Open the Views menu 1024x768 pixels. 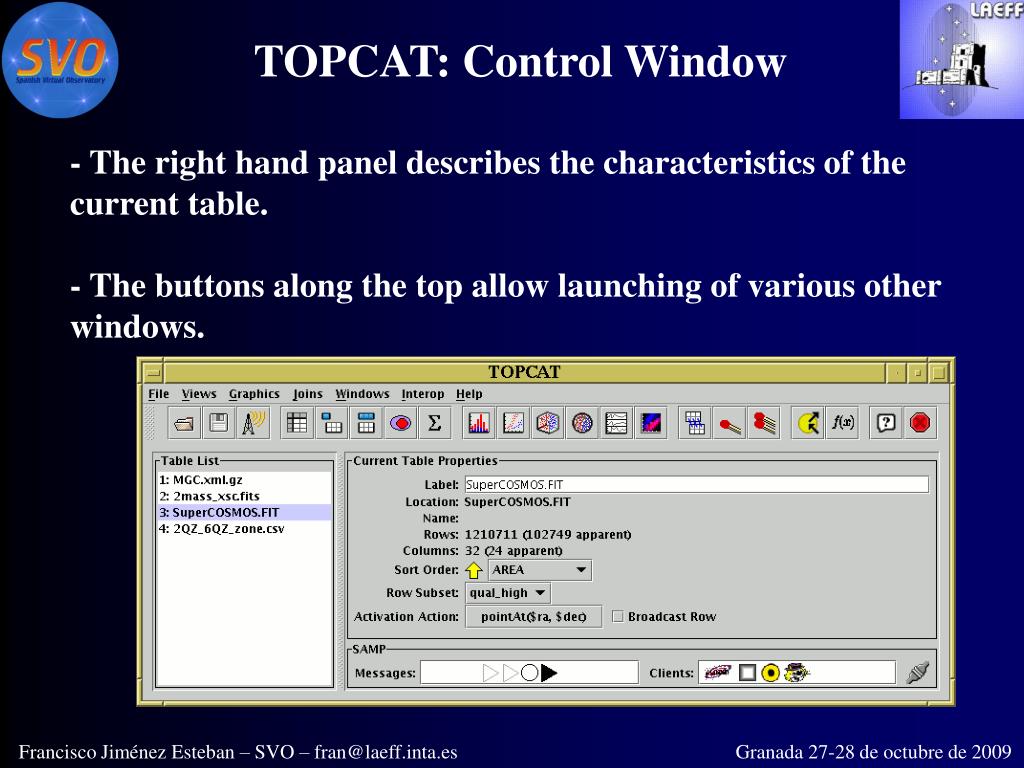coord(199,394)
